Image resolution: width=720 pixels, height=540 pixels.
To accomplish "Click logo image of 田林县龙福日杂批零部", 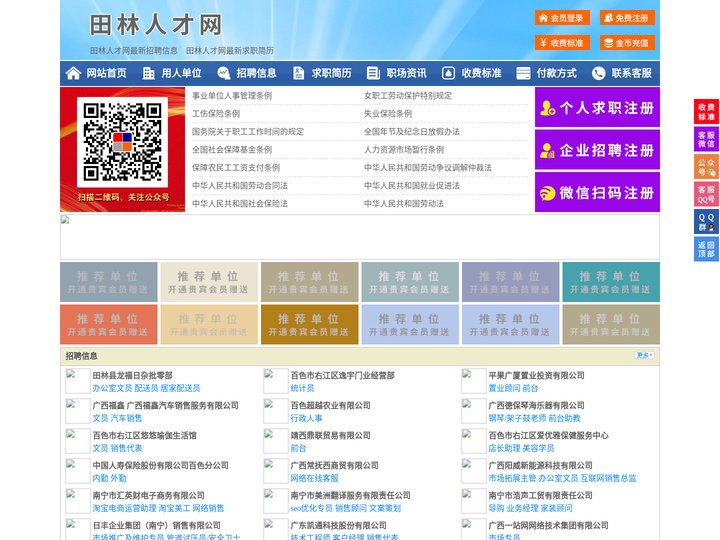I will point(78,381).
